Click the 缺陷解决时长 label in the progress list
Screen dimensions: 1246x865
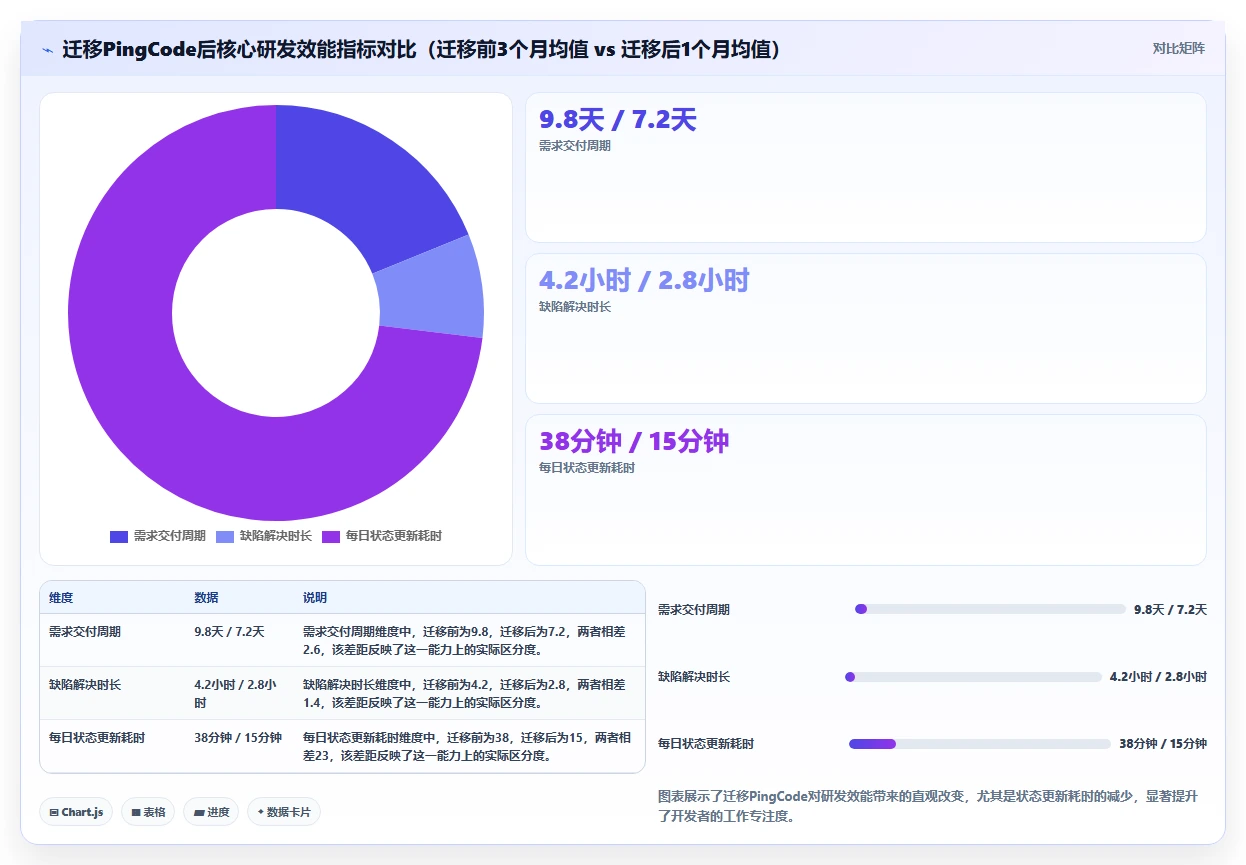694,677
